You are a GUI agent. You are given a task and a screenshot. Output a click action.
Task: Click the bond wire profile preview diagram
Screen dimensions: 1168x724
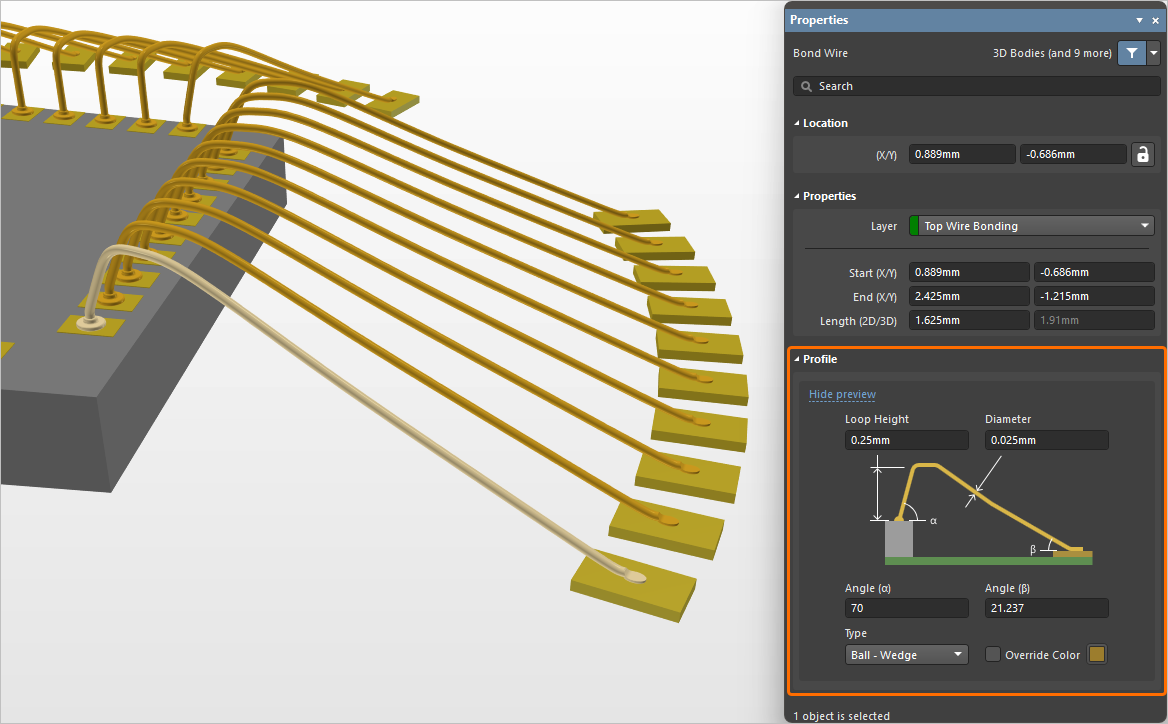980,513
